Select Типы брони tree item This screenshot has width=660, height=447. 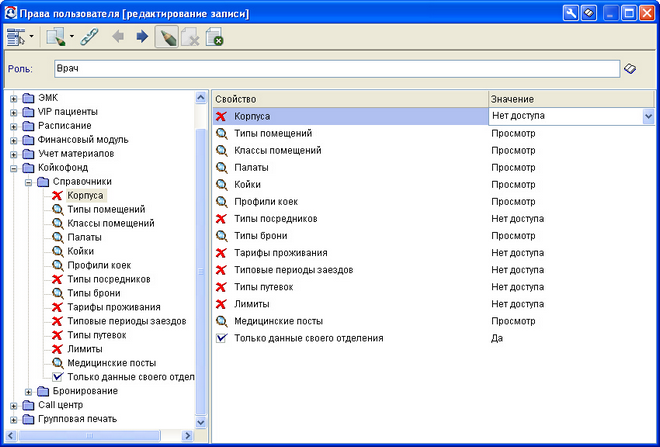pyautogui.click(x=94, y=293)
